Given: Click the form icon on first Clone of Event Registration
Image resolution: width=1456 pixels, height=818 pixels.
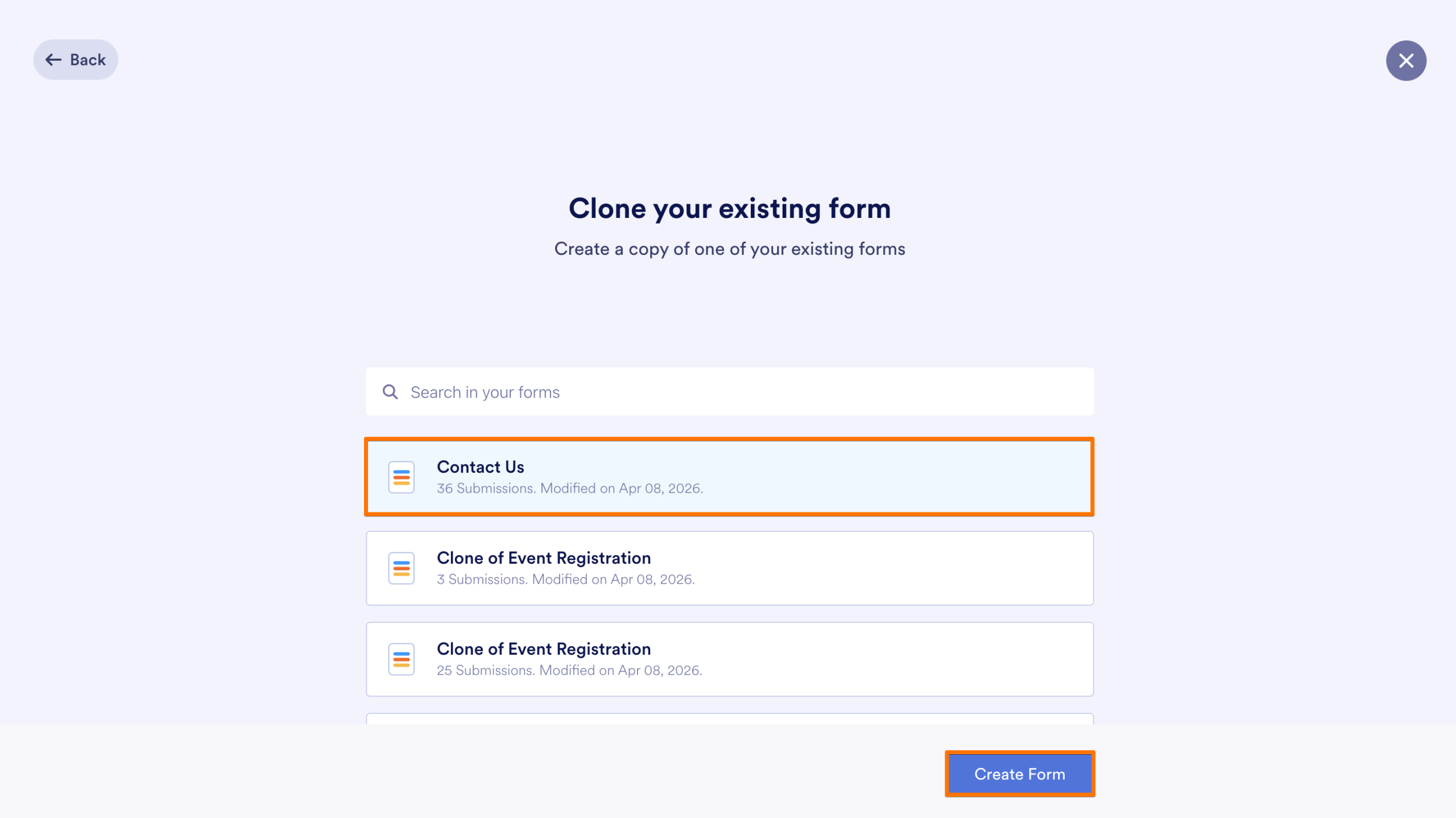Looking at the screenshot, I should (400, 568).
